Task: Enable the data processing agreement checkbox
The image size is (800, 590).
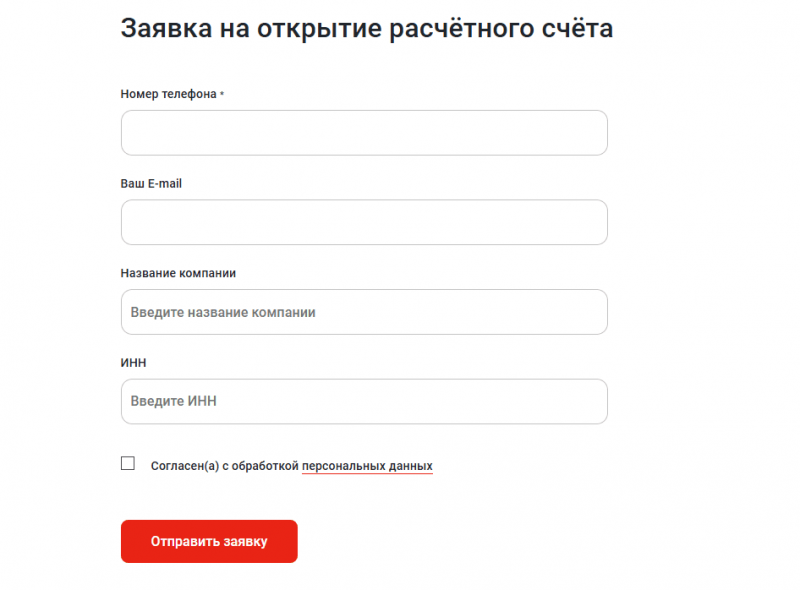Action: point(128,462)
